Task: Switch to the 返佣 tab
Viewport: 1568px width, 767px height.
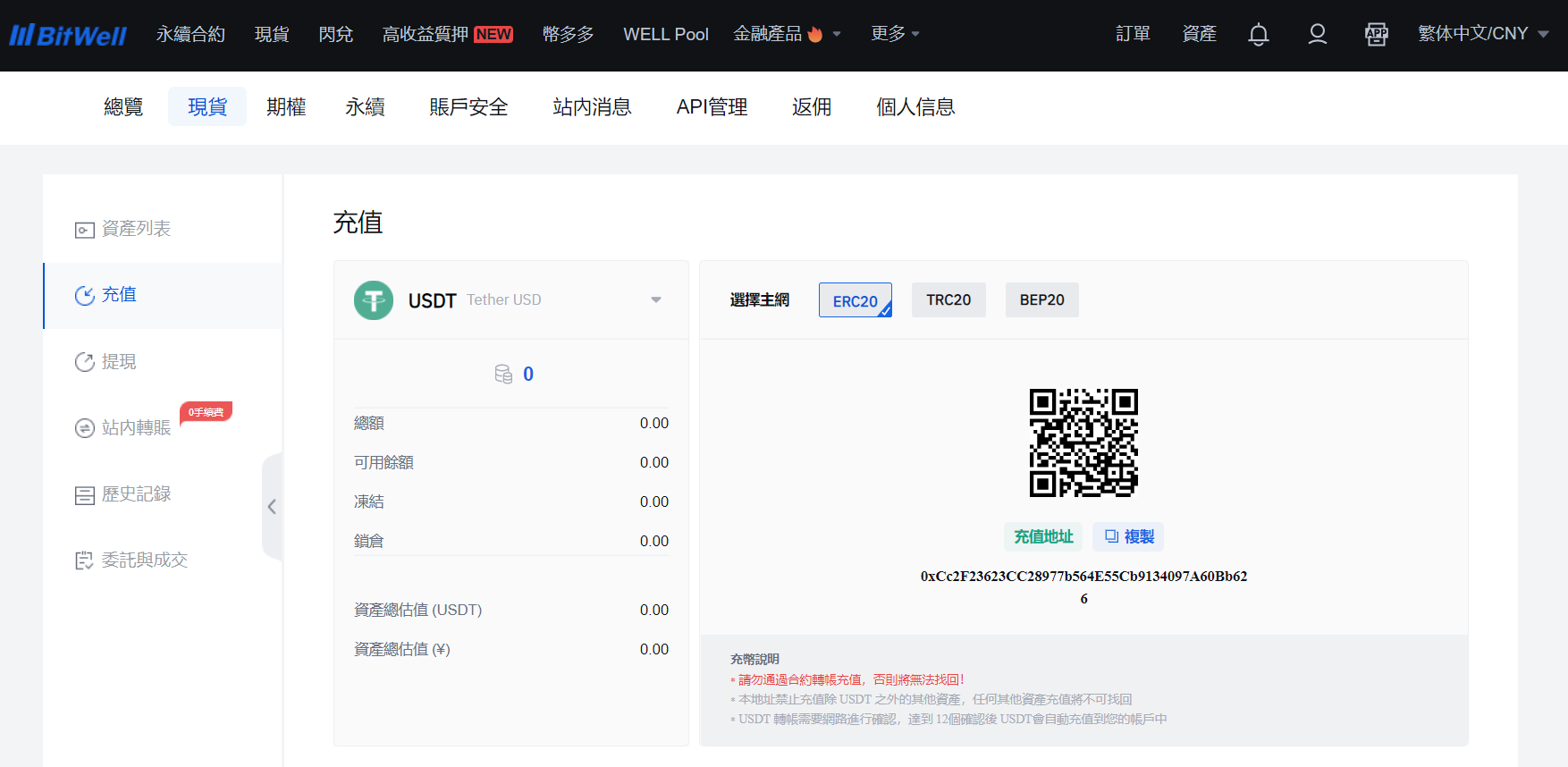Action: point(812,107)
